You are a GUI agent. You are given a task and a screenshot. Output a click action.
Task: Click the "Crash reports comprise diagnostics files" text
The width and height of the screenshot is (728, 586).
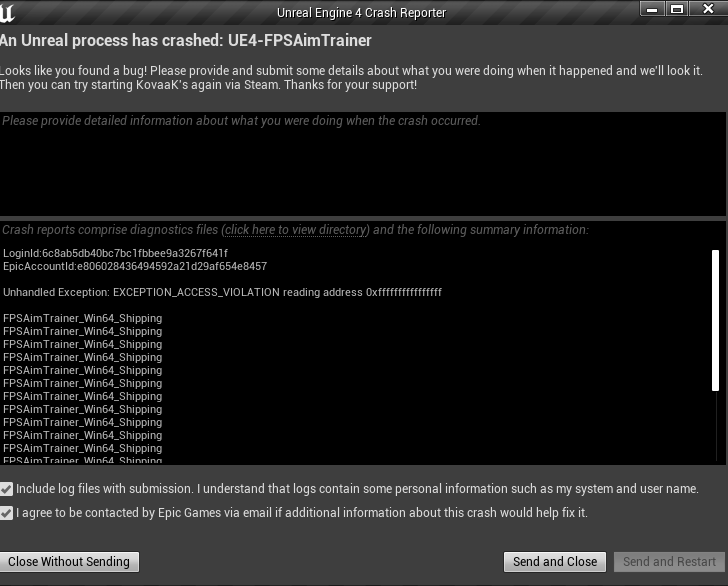110,230
